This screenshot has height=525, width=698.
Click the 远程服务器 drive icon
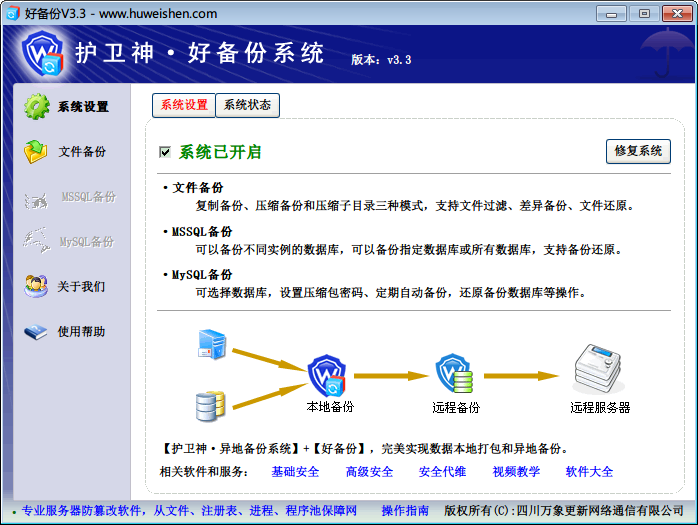pyautogui.click(x=598, y=368)
